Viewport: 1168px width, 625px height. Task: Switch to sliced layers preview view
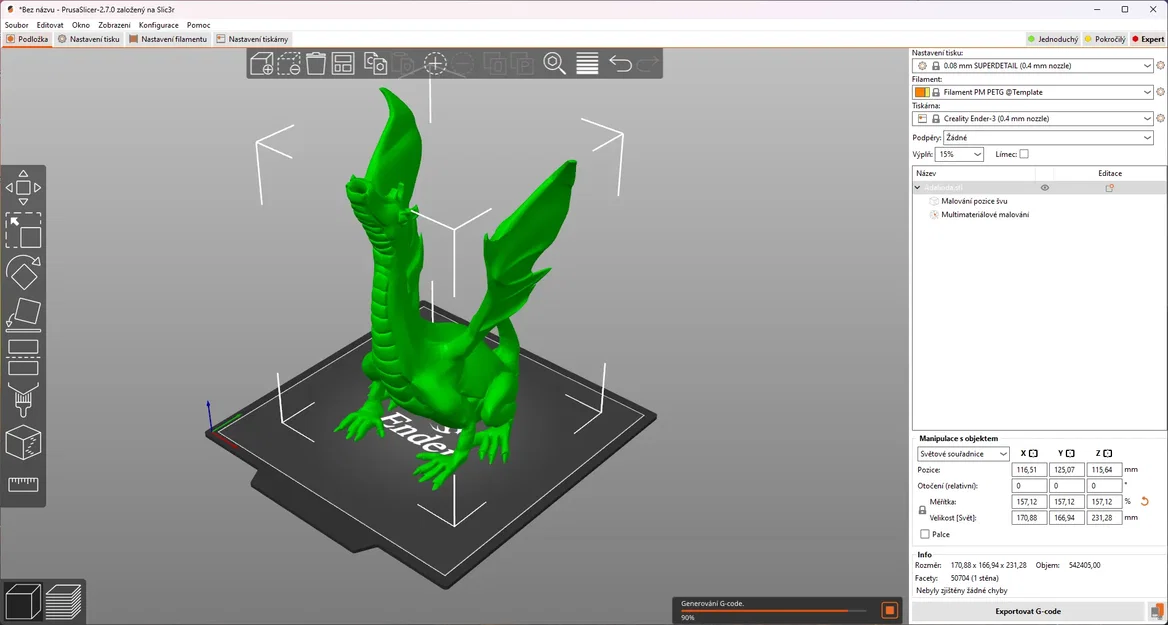click(64, 602)
